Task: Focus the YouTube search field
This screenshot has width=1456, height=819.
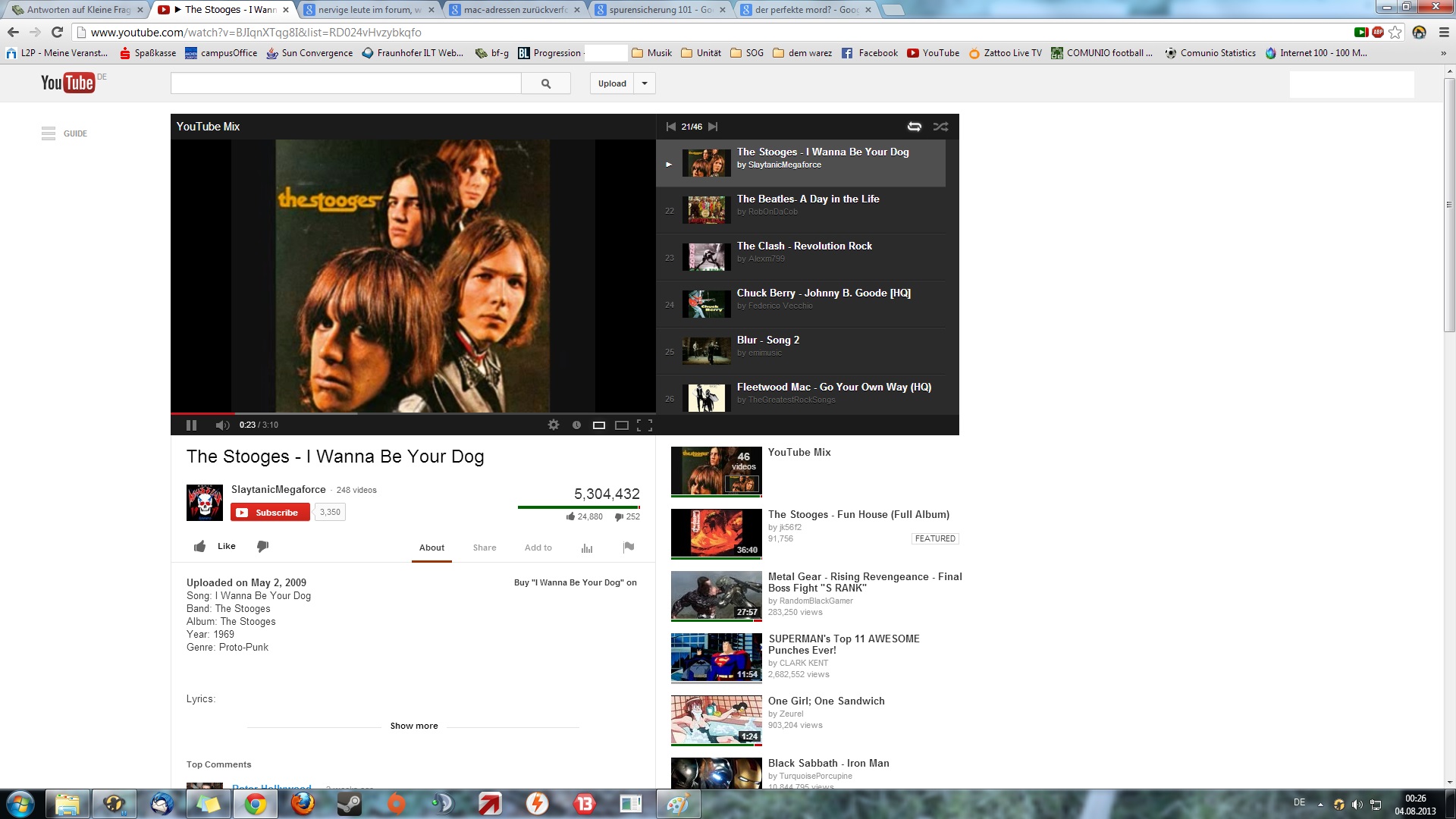Action: click(346, 83)
